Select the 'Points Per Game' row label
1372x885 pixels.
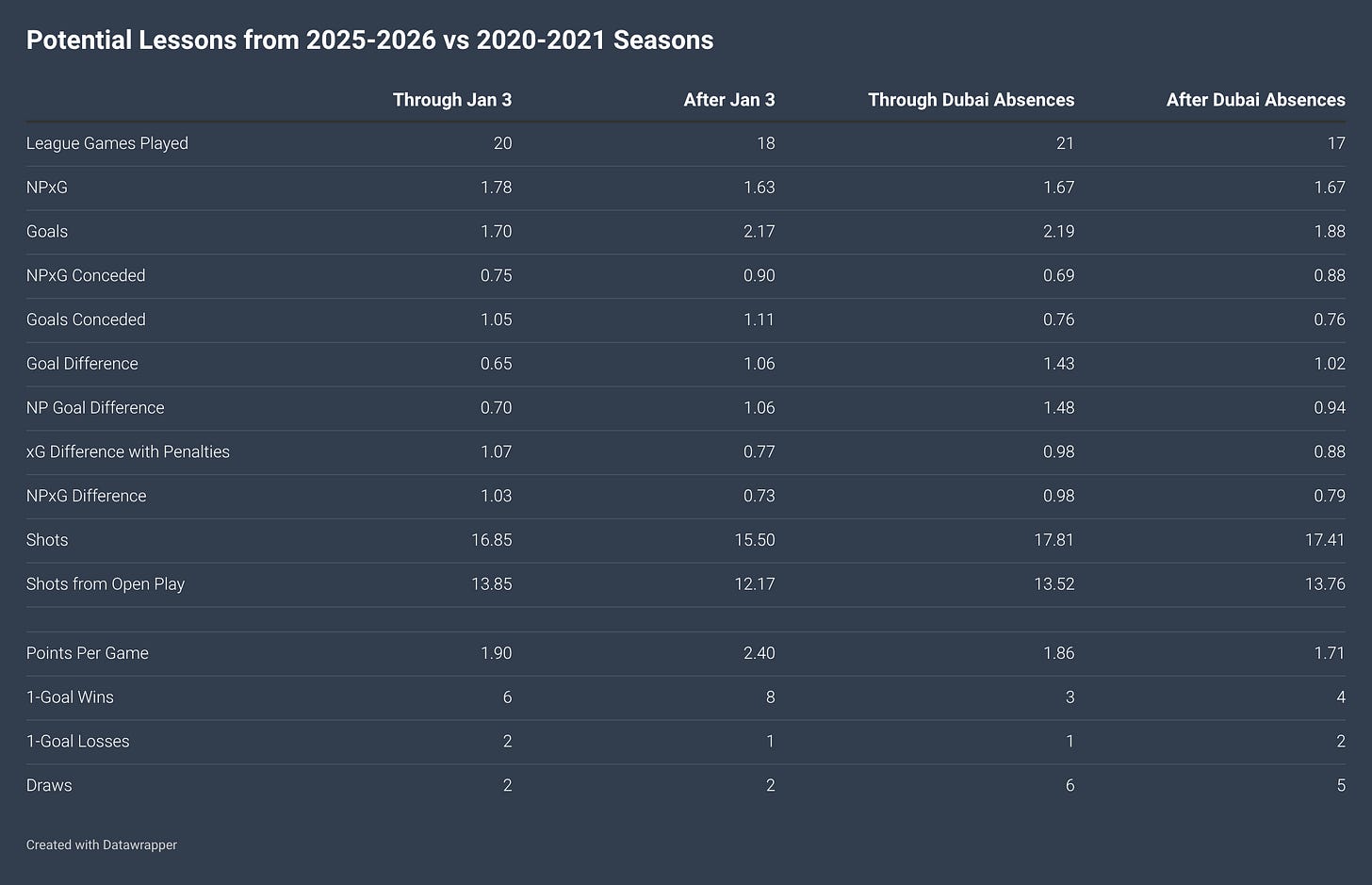click(88, 653)
